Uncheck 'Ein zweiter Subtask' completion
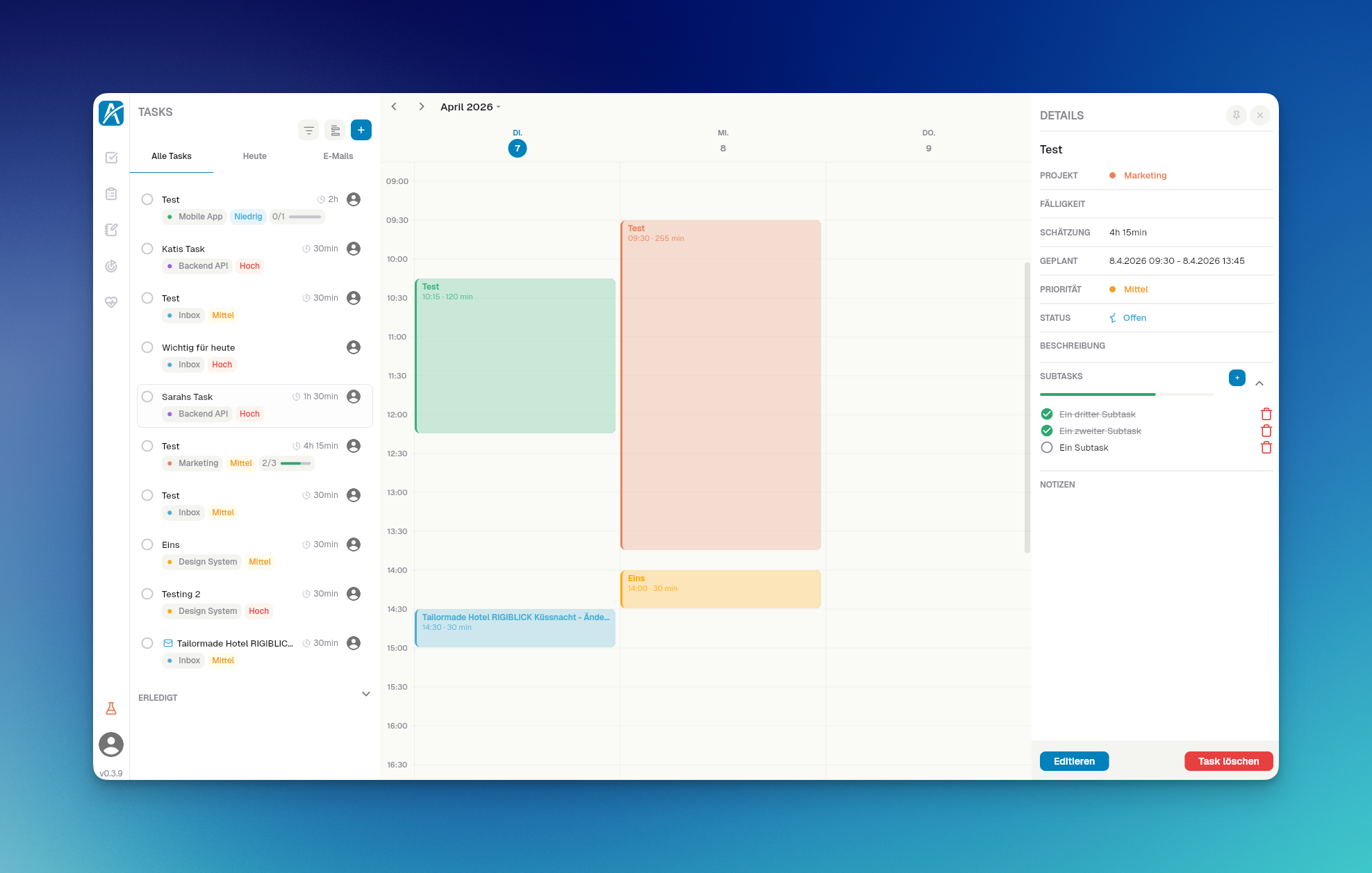This screenshot has height=873, width=1372. [1047, 431]
